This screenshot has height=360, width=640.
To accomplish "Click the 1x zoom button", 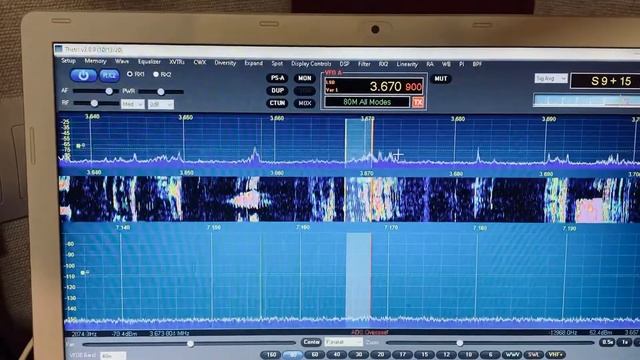I will tap(625, 343).
